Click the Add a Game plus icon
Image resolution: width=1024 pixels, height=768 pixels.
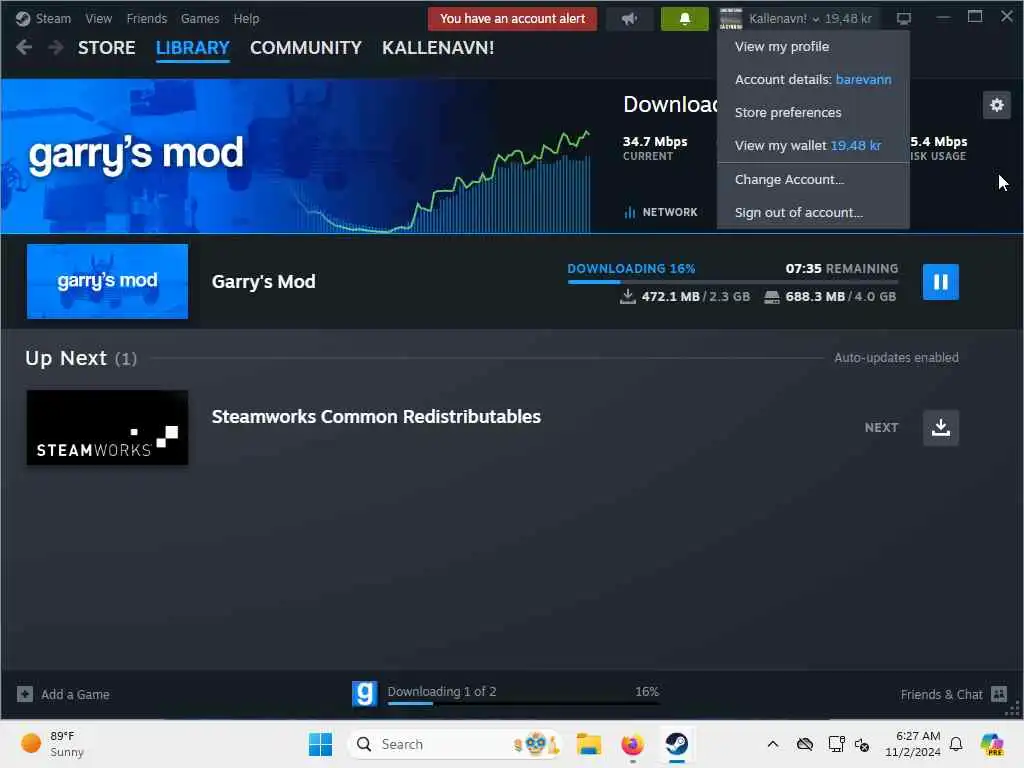pos(25,694)
